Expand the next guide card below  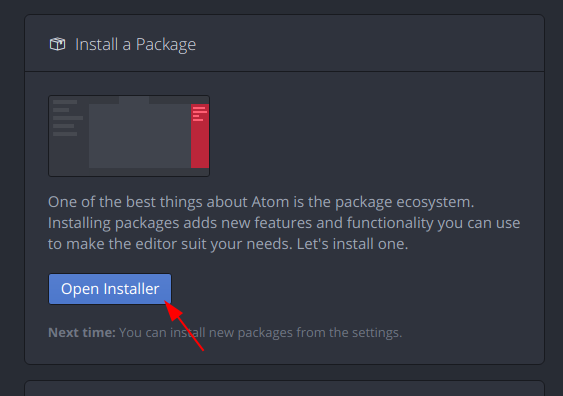(x=284, y=388)
